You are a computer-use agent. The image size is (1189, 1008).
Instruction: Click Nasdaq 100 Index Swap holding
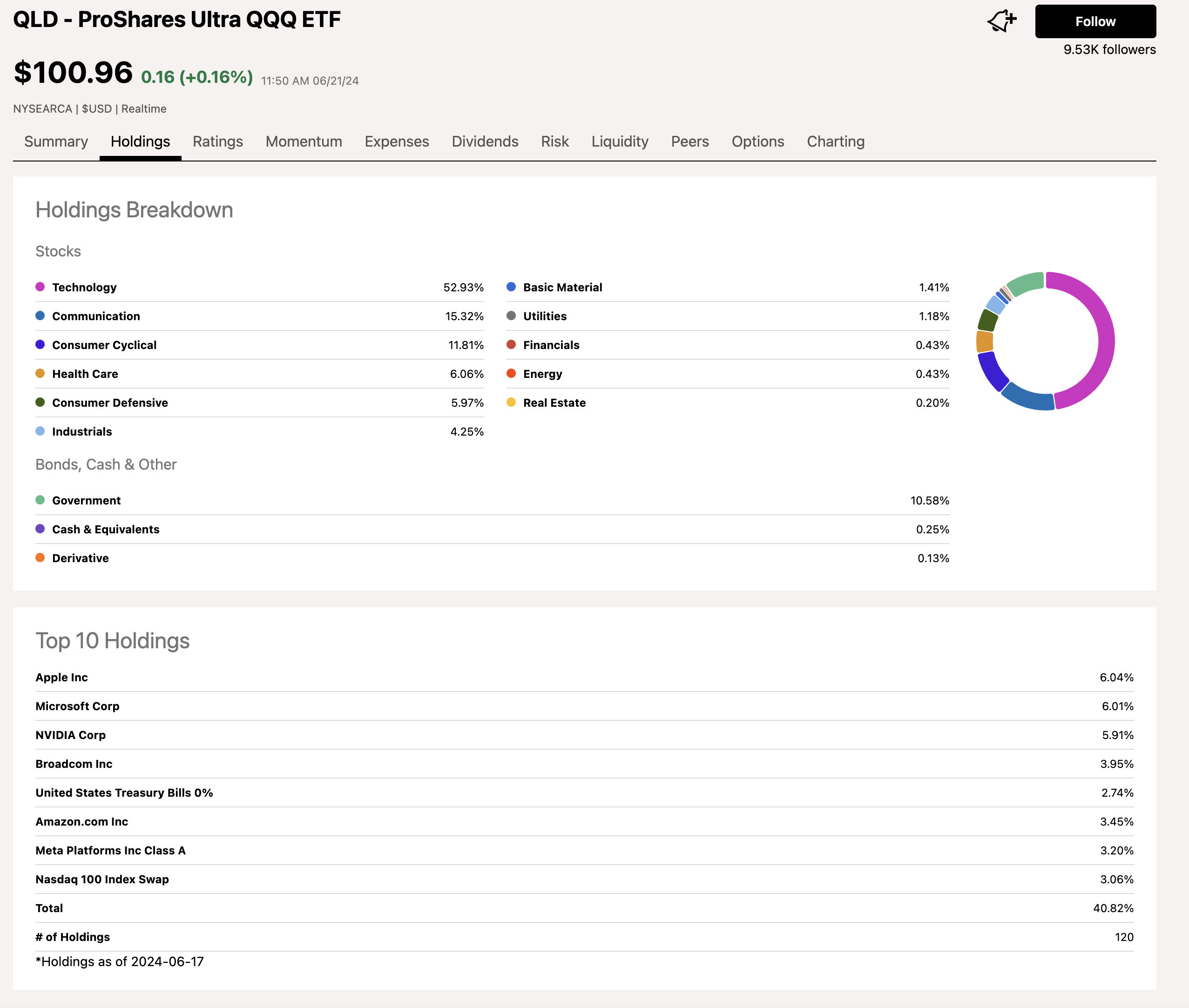pos(102,879)
